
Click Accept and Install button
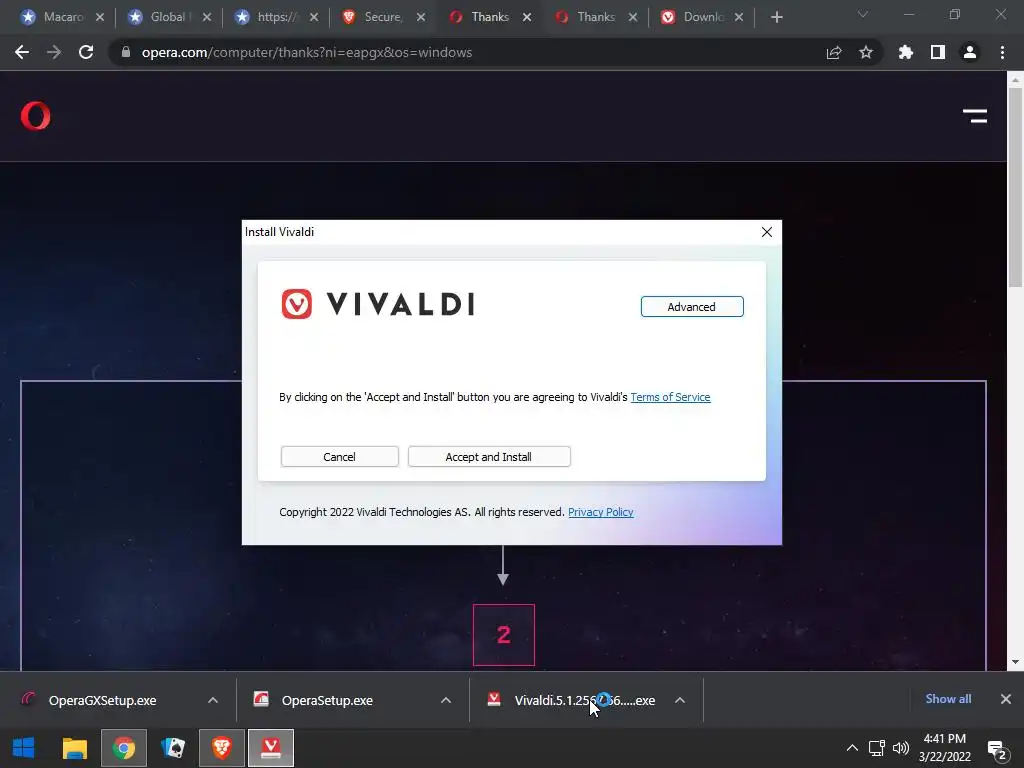[489, 456]
